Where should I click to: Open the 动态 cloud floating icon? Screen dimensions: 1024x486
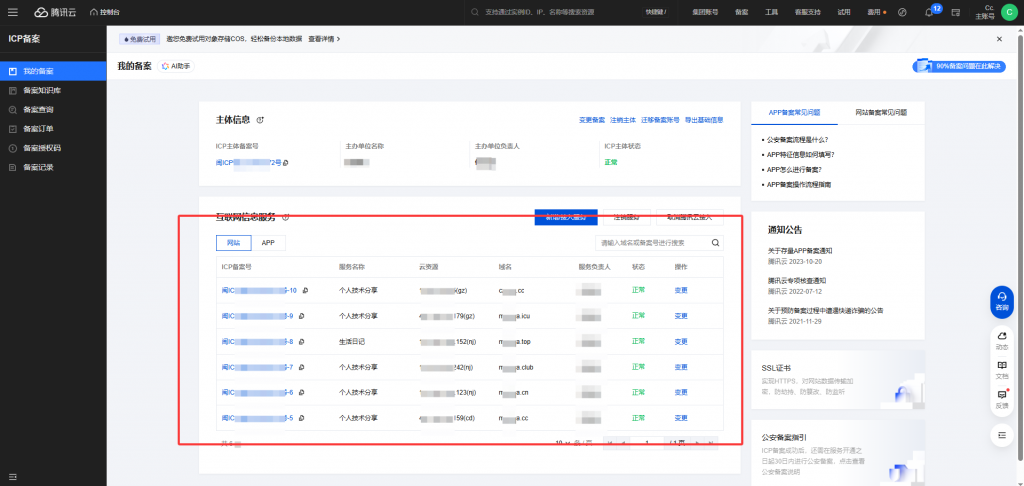tap(1002, 338)
